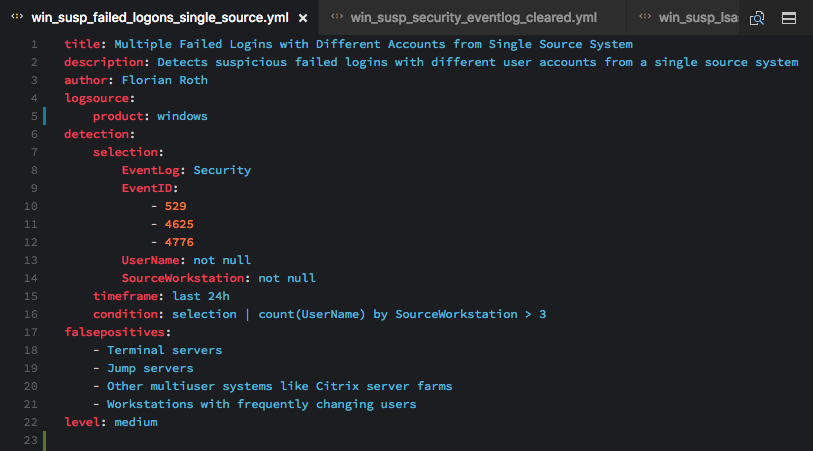Image resolution: width=813 pixels, height=451 pixels.
Task: Click the 'Florian Roth' author value
Action: [164, 80]
